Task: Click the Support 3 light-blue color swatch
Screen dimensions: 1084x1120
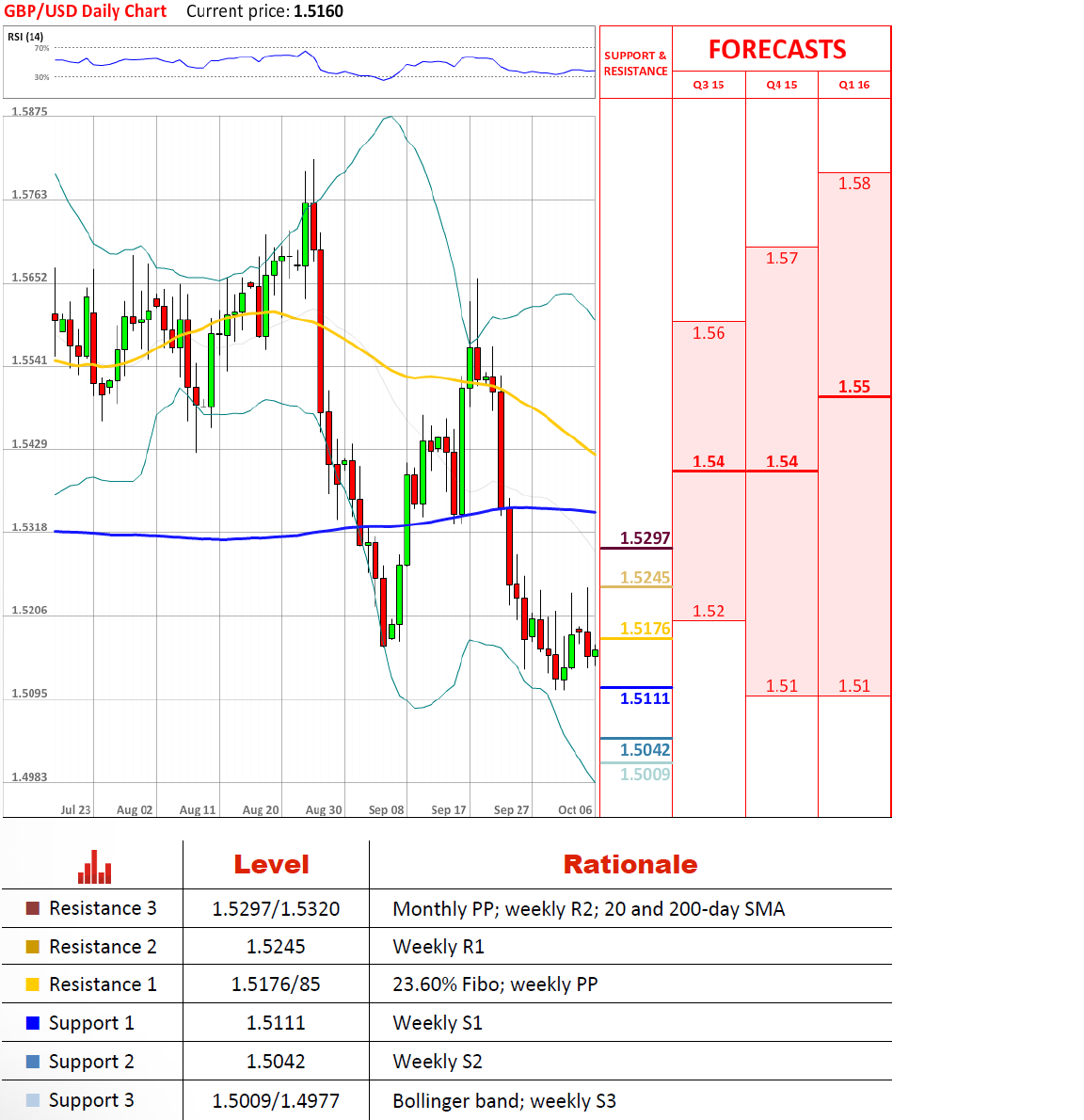Action: [33, 1100]
